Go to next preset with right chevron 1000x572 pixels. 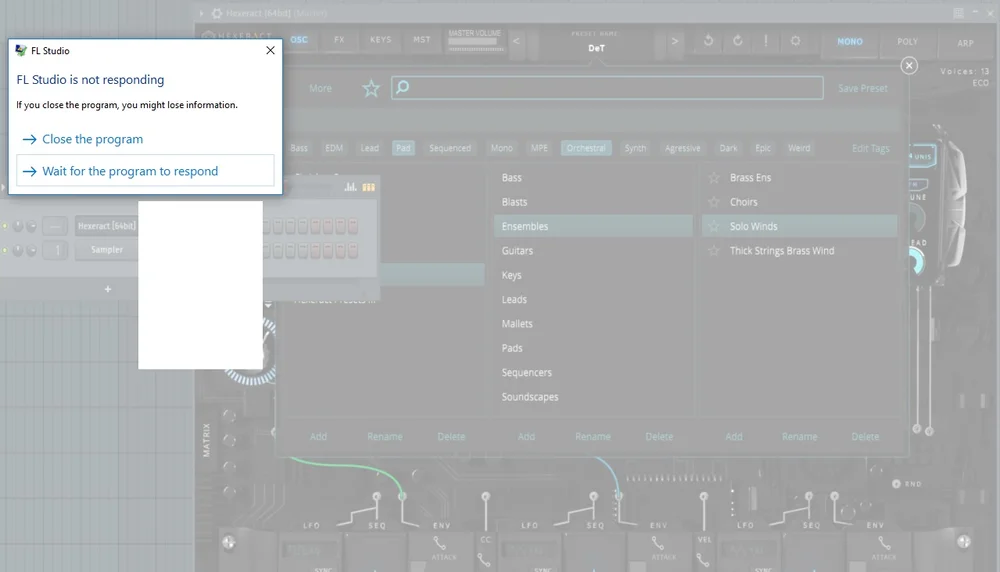pos(674,41)
